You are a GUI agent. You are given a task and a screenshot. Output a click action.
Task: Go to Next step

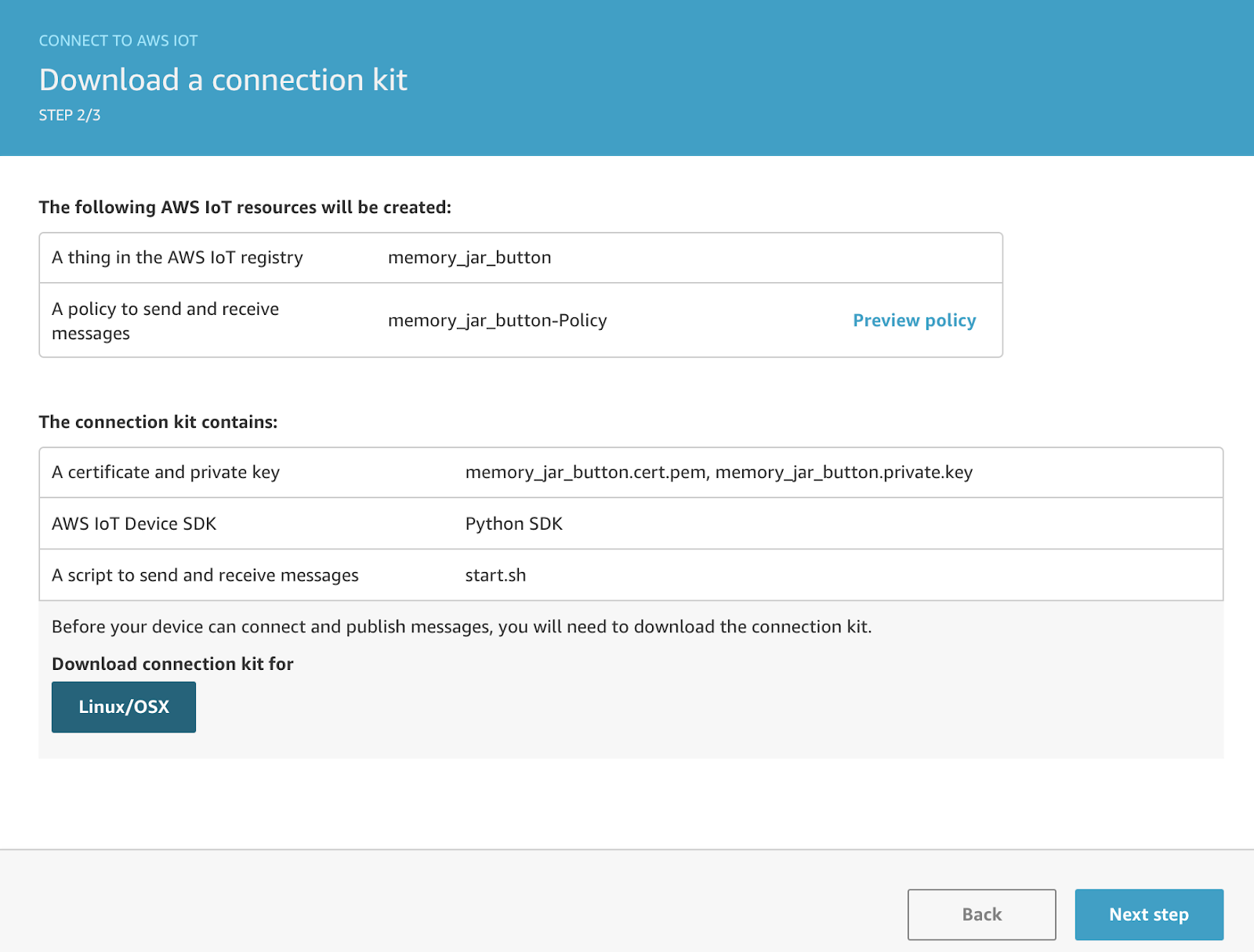coord(1149,914)
